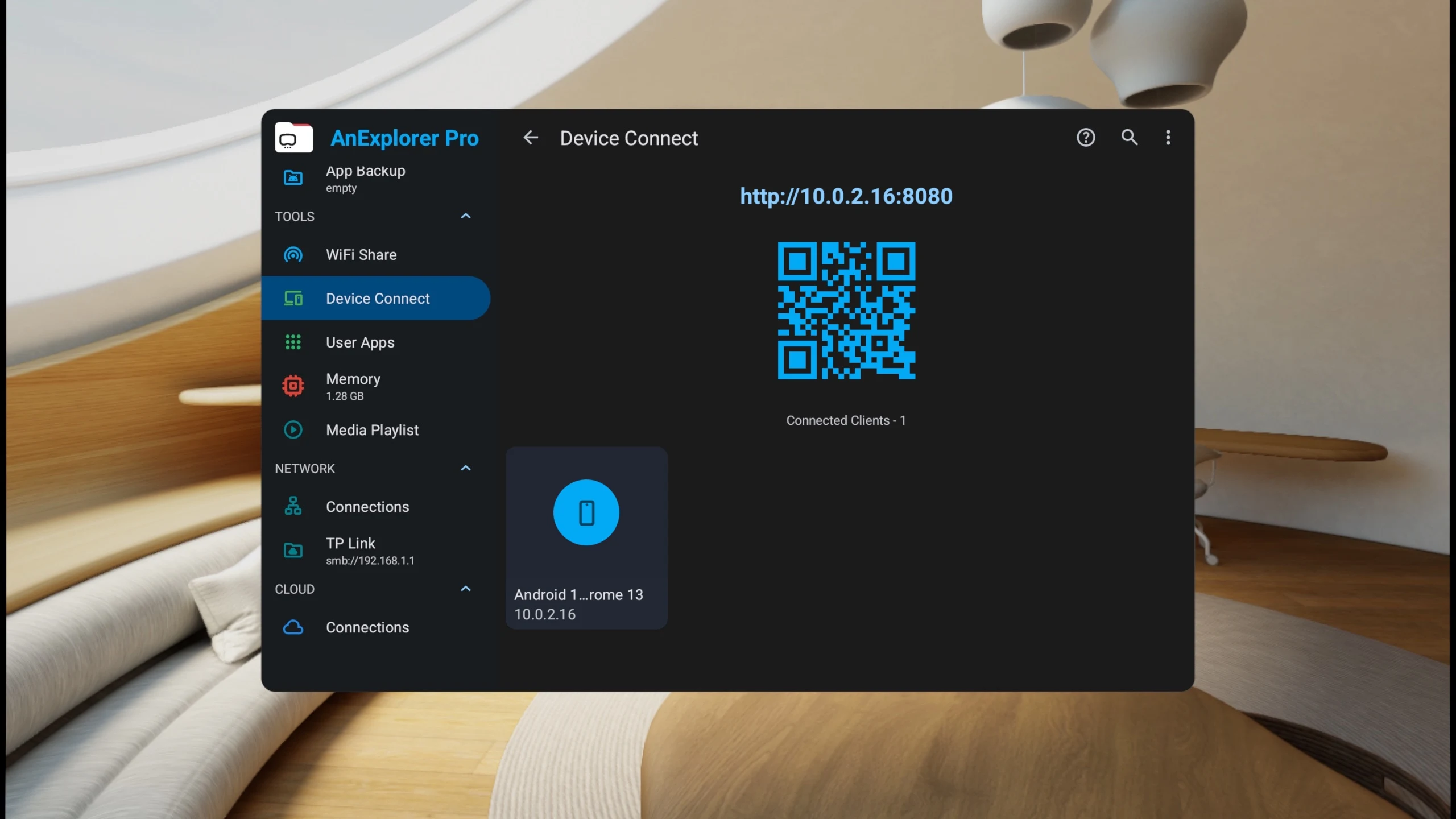Image resolution: width=1456 pixels, height=819 pixels.
Task: Click the AnExplorer Pro title text
Action: click(x=404, y=138)
